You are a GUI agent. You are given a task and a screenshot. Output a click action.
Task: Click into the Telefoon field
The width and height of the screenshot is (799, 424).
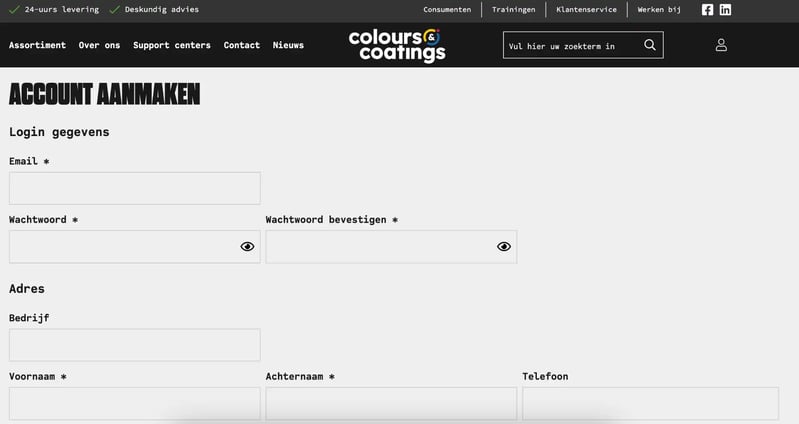(651, 404)
